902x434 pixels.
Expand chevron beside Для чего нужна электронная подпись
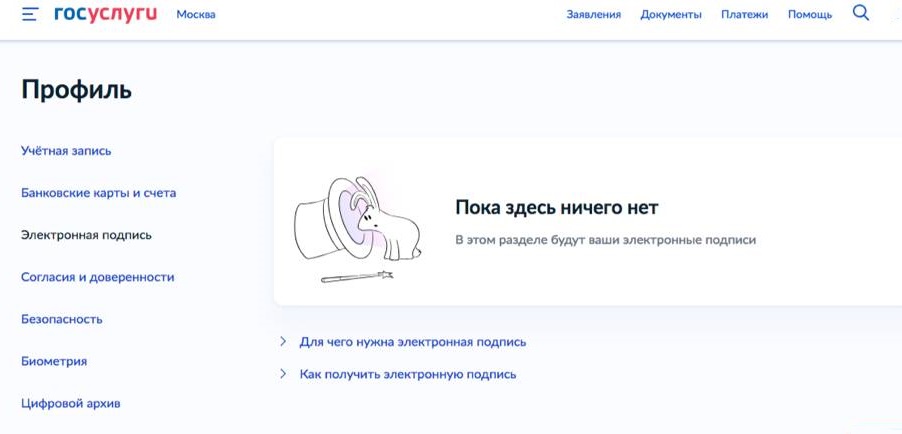click(282, 342)
